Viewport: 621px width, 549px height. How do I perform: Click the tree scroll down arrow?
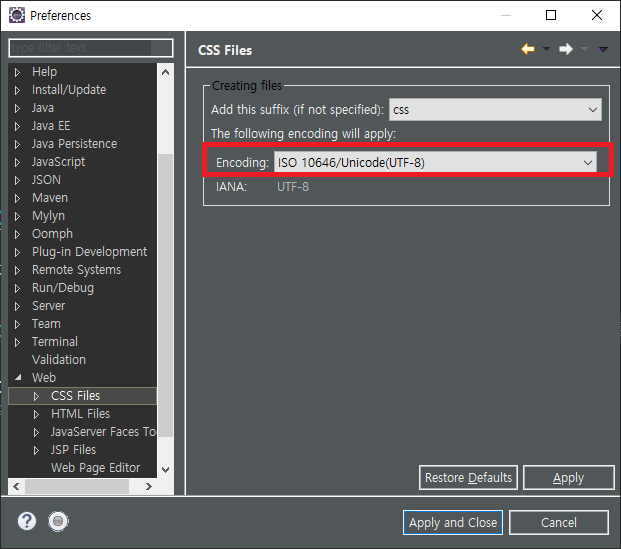pyautogui.click(x=166, y=470)
